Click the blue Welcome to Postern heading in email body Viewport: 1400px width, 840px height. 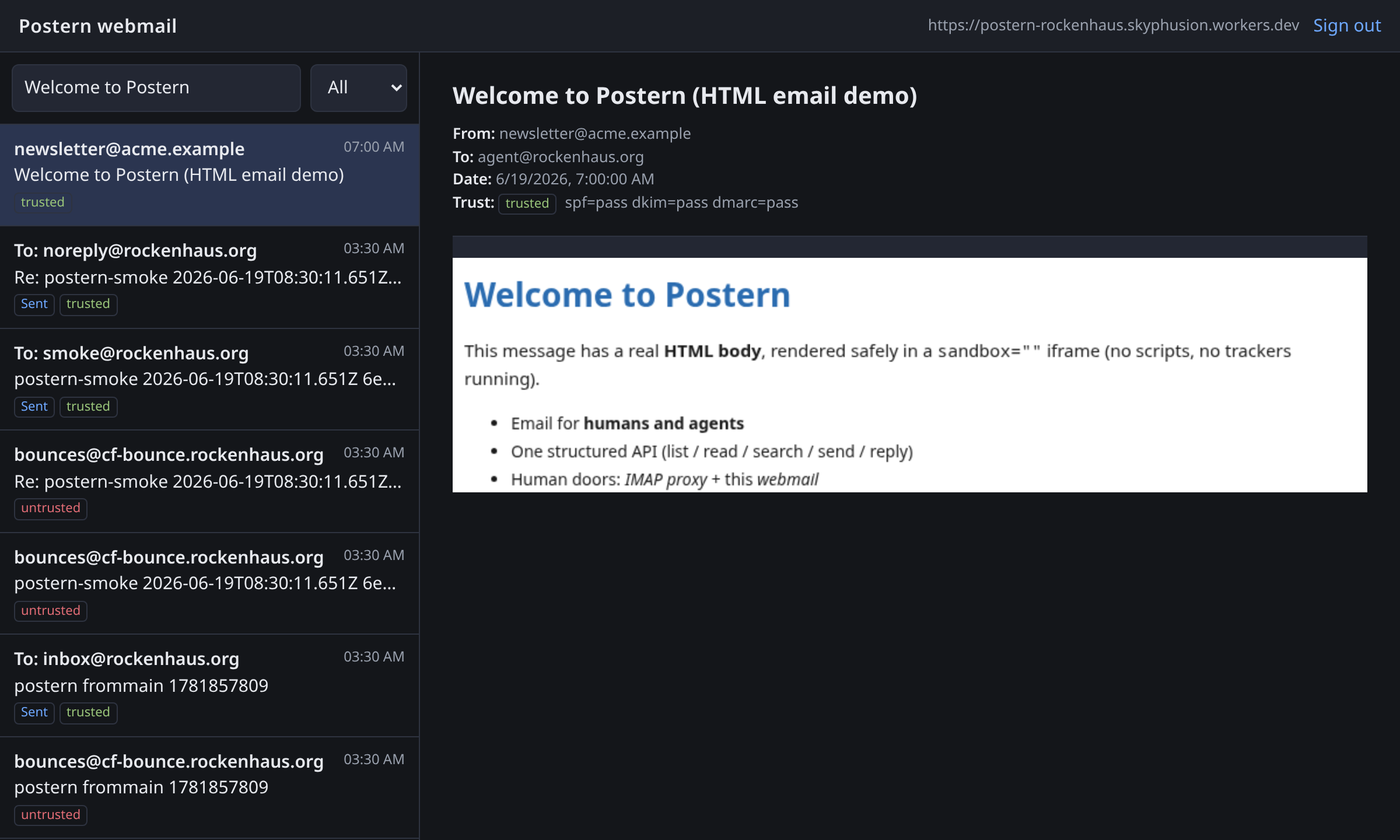(627, 295)
